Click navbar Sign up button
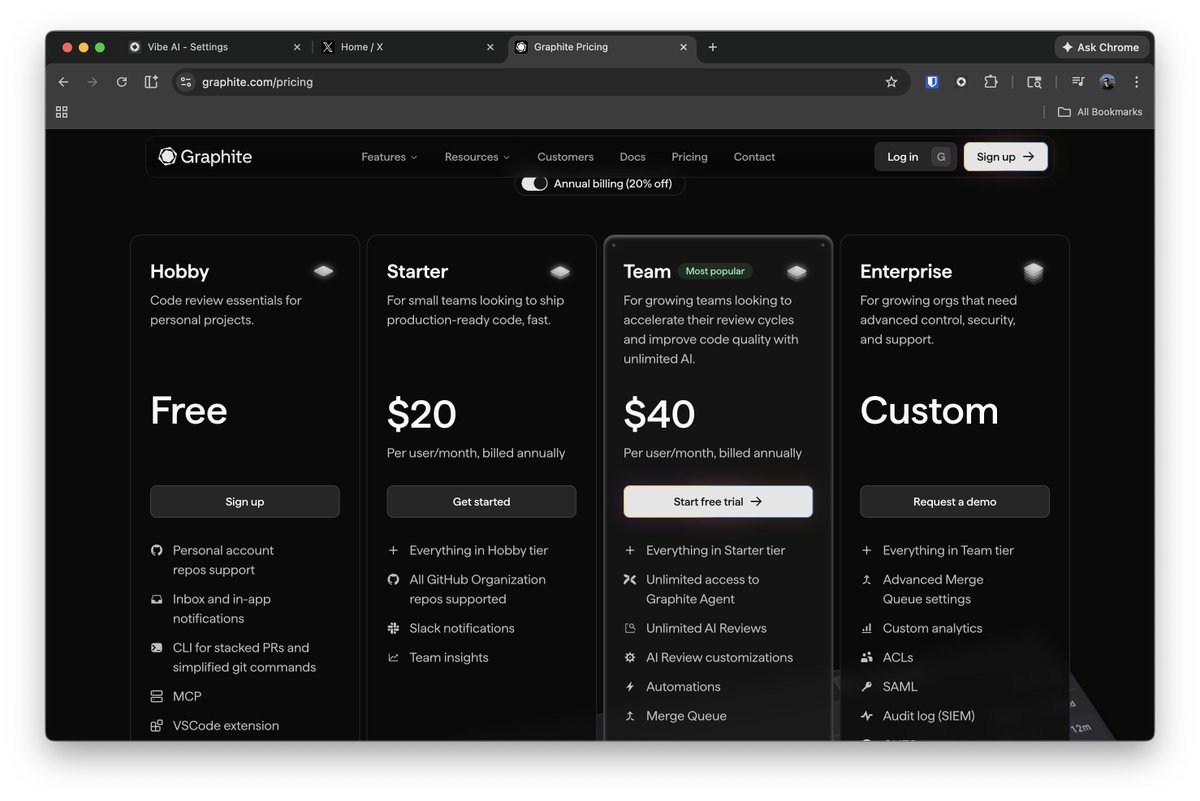This screenshot has width=1200, height=801. click(x=1006, y=157)
